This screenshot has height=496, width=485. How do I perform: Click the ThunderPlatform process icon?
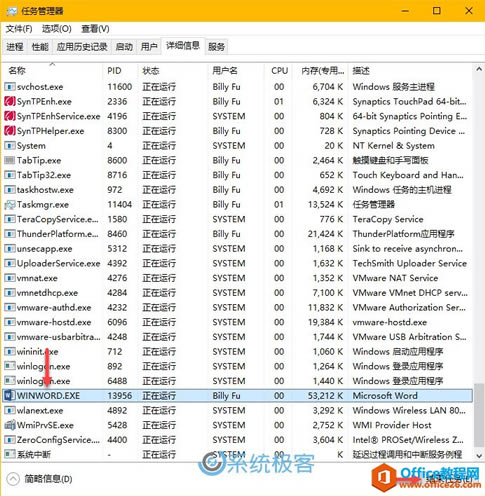[x=10, y=234]
